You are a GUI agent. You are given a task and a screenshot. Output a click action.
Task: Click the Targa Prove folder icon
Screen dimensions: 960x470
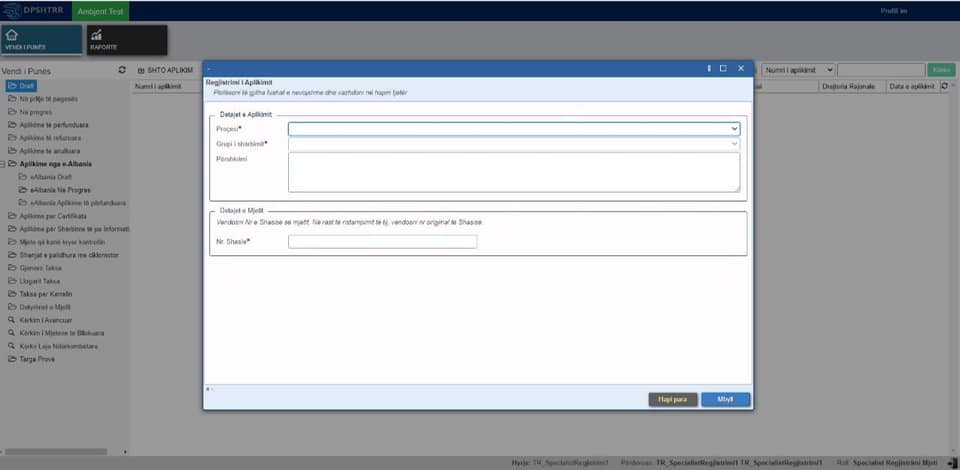coord(12,359)
